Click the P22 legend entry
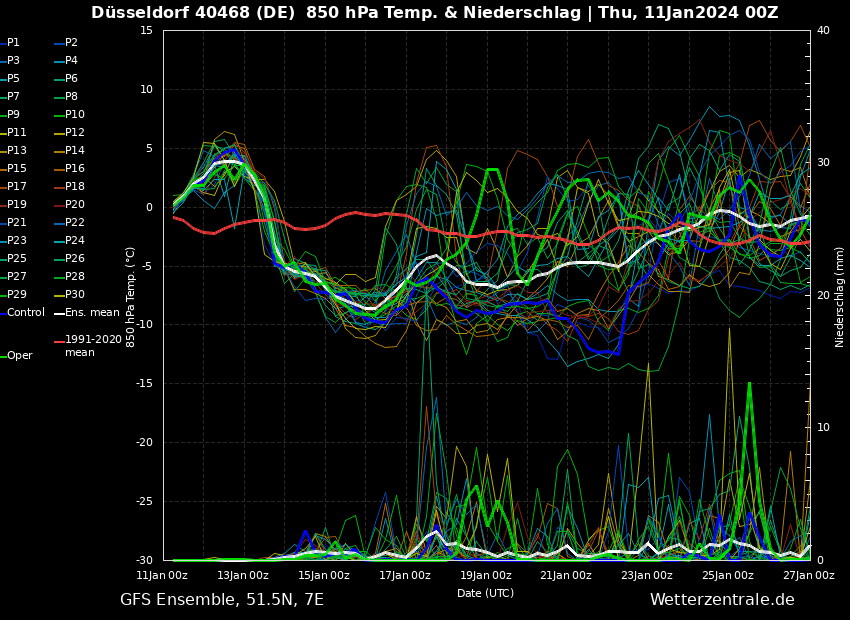The image size is (850, 620). tap(74, 223)
